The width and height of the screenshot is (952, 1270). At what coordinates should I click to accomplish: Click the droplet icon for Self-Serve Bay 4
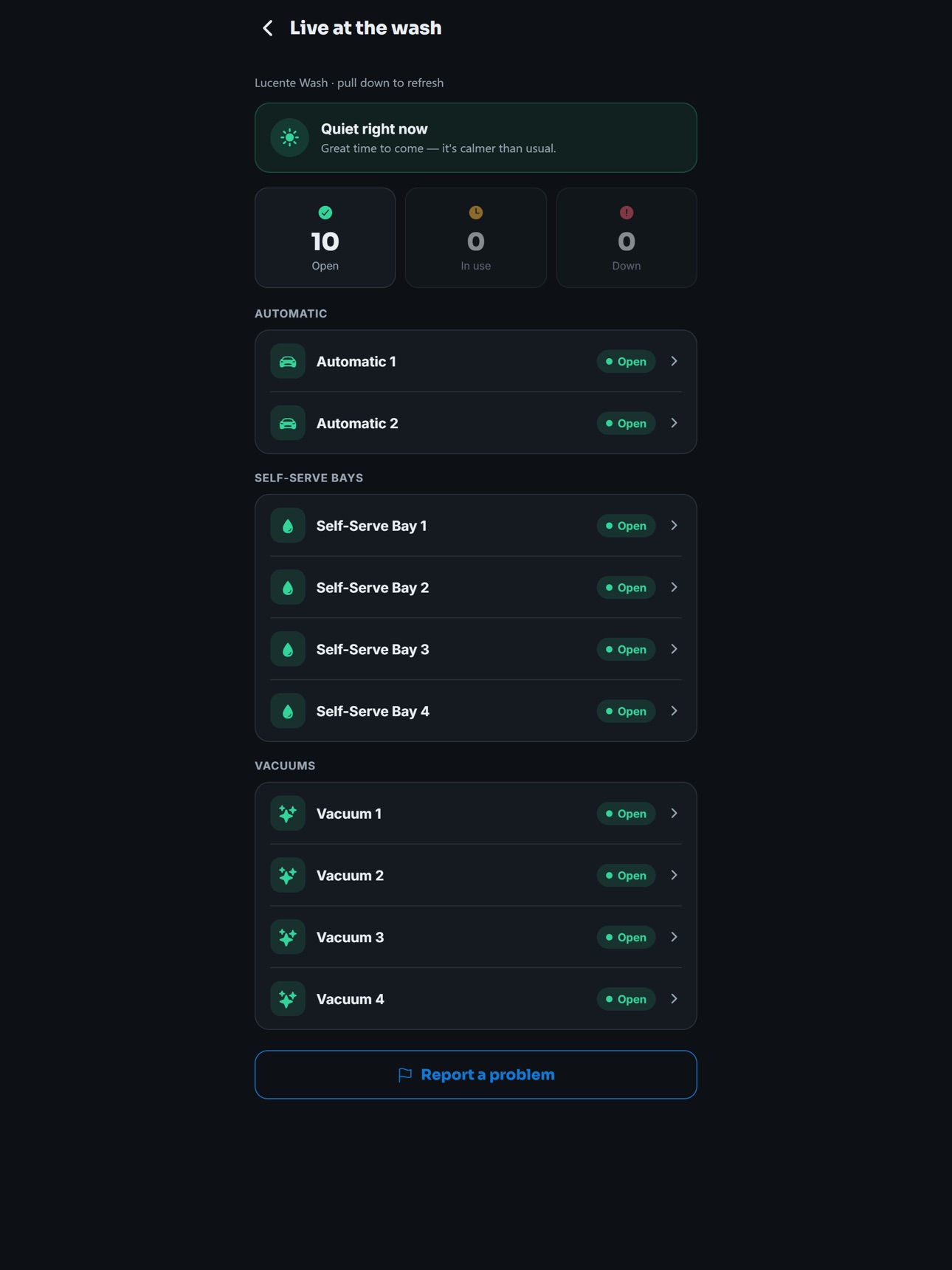point(288,711)
